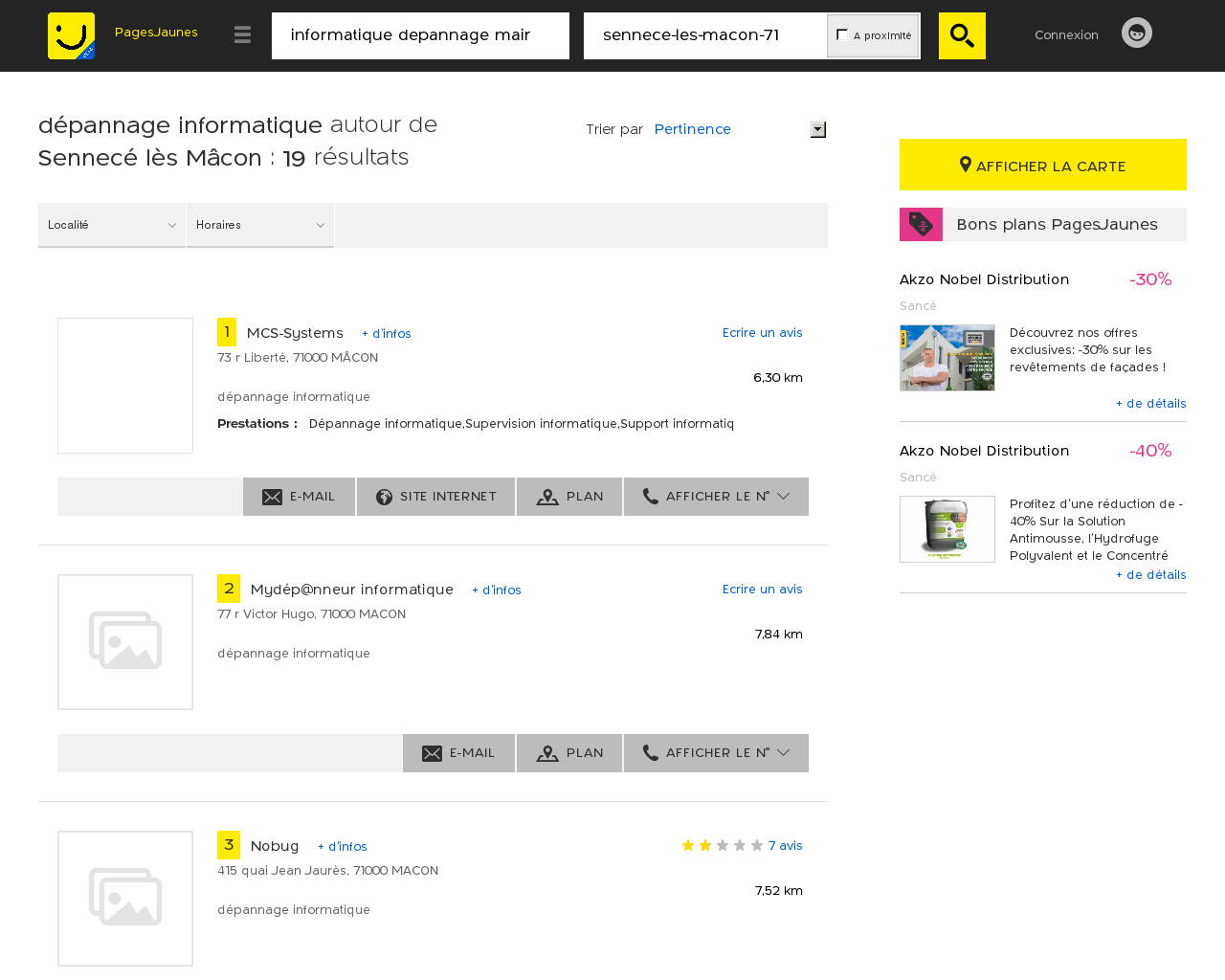Open the hamburger menu icon

243,35
